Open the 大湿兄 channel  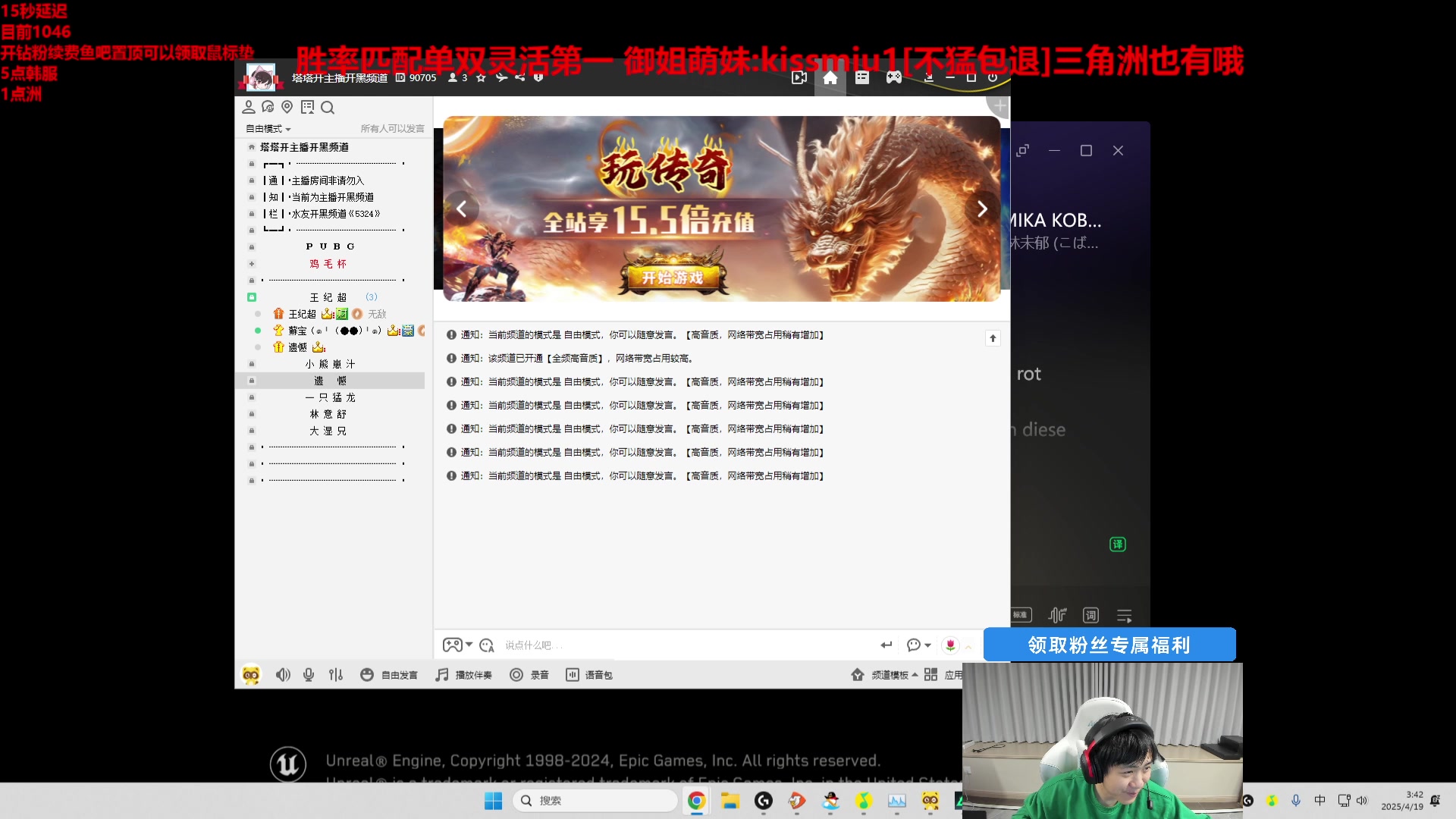[328, 431]
